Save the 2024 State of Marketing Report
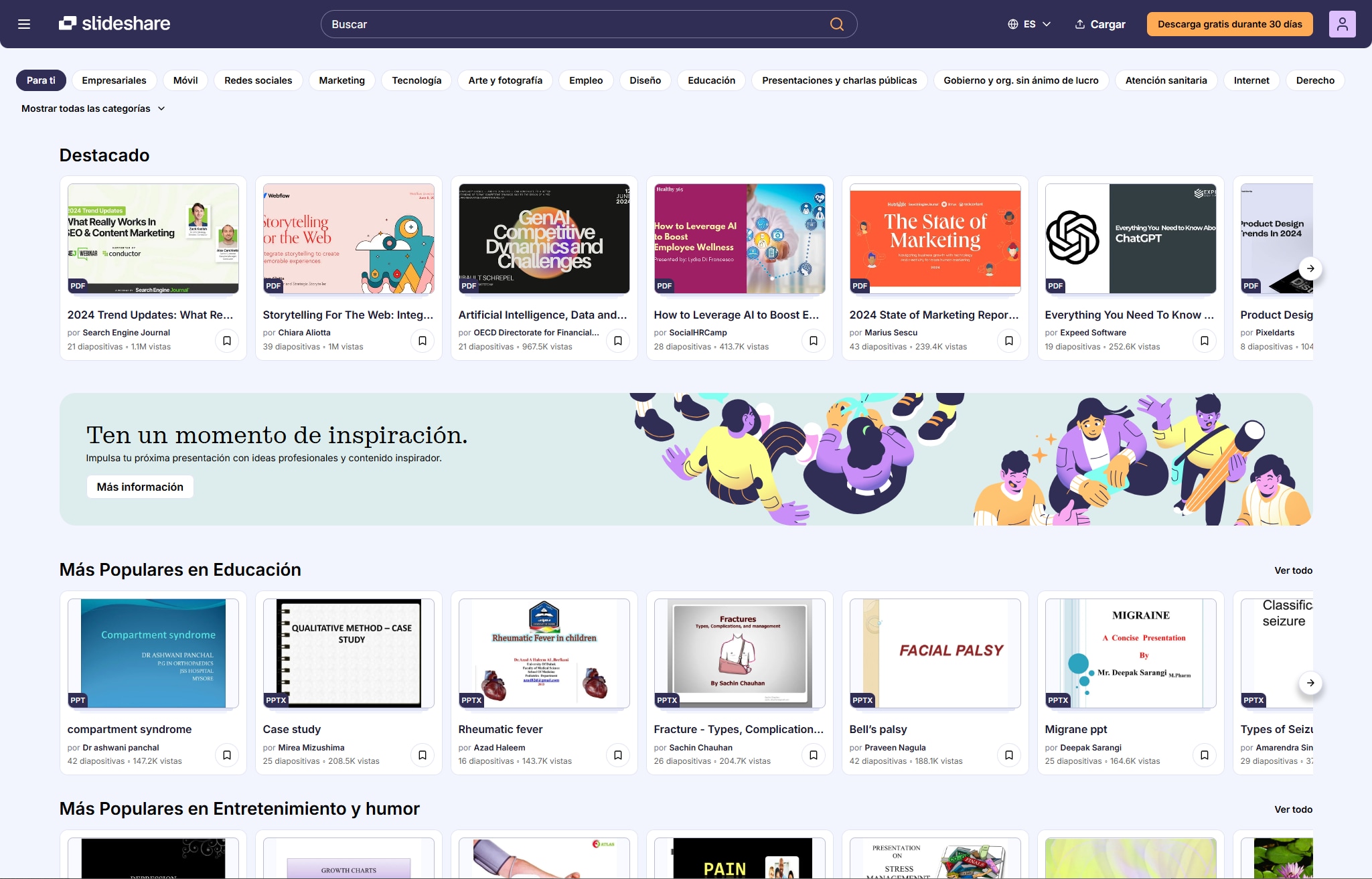 [1009, 340]
